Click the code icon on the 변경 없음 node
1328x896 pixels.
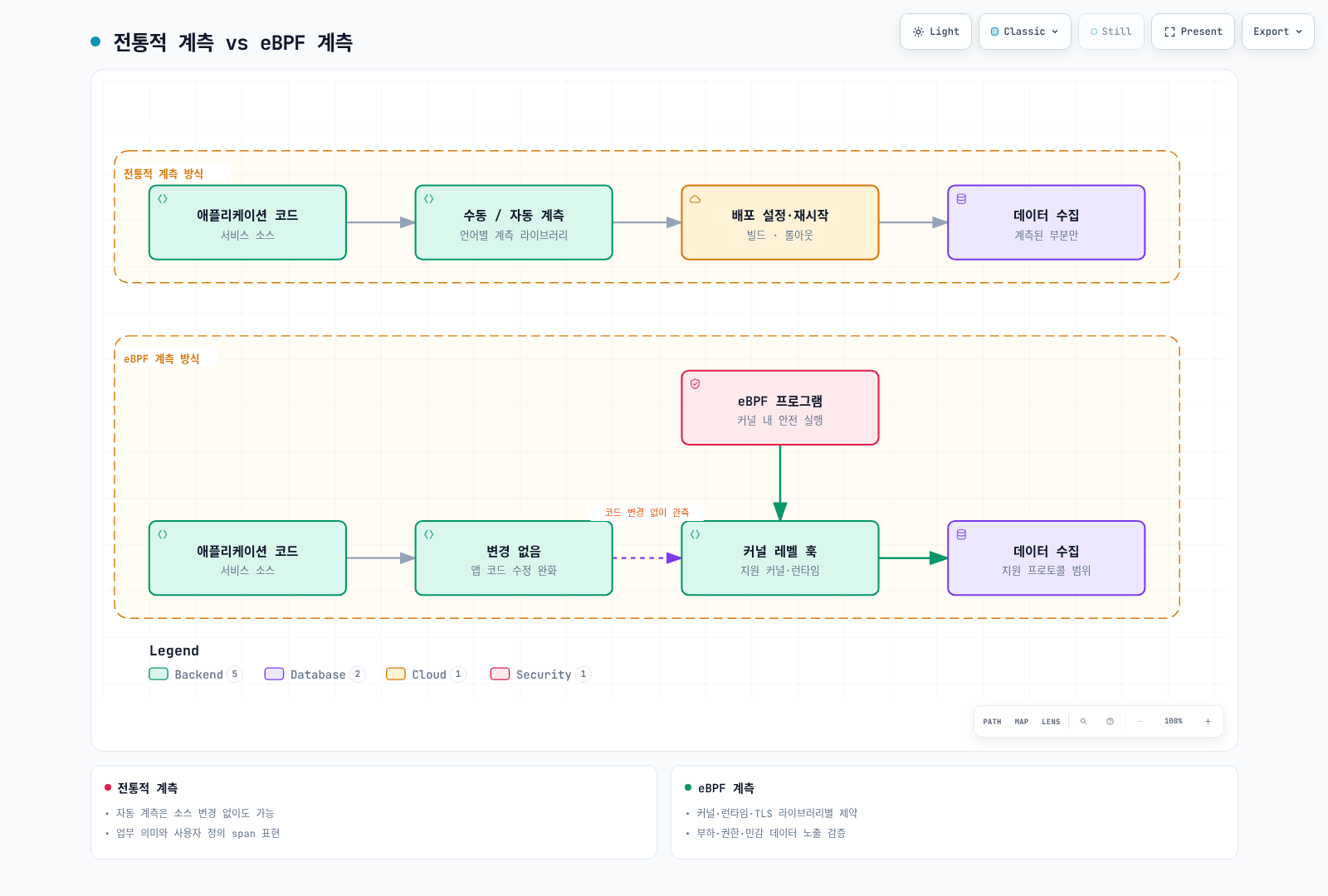point(429,534)
